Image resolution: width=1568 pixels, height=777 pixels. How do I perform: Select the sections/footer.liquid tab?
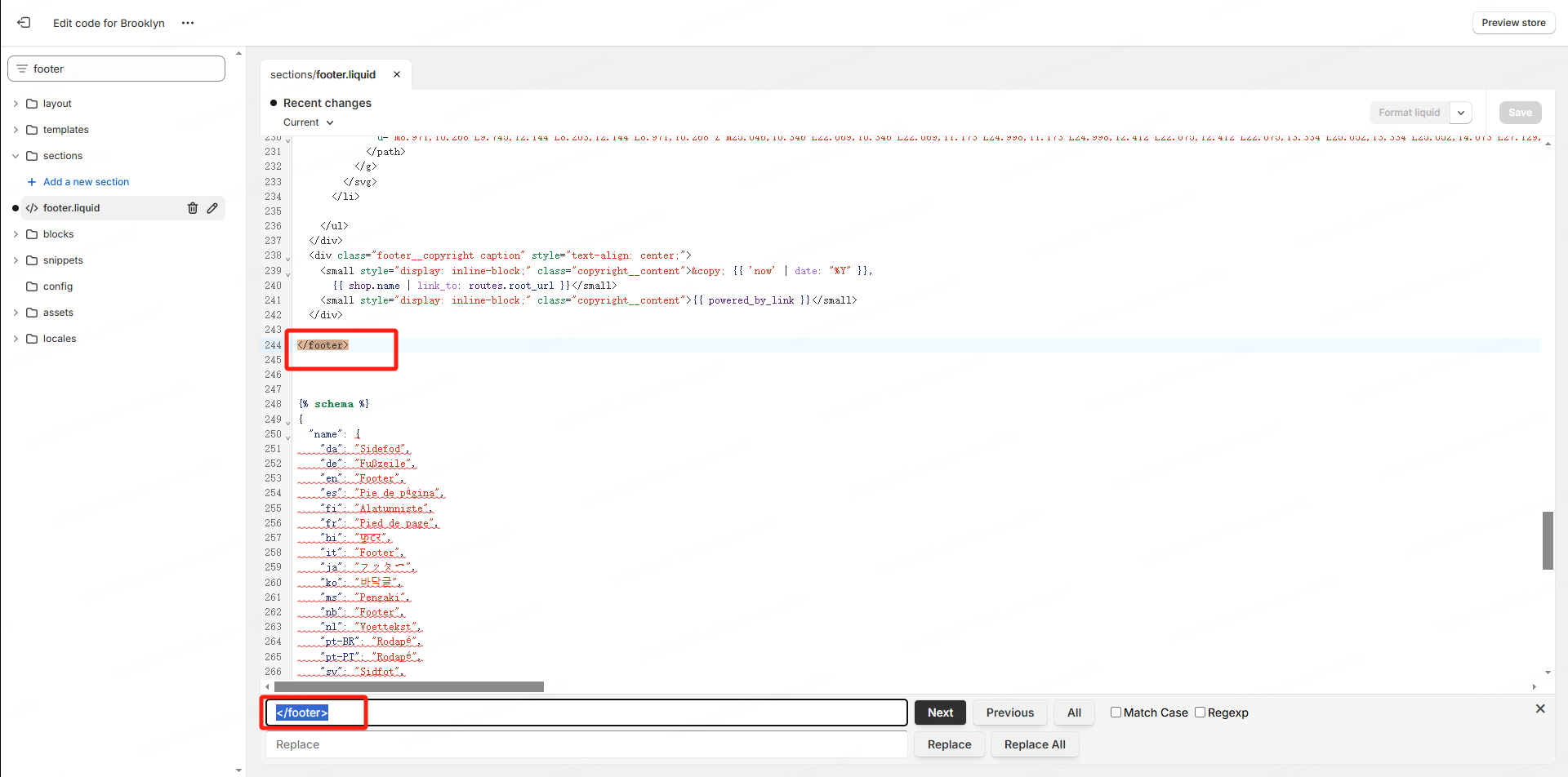click(323, 74)
